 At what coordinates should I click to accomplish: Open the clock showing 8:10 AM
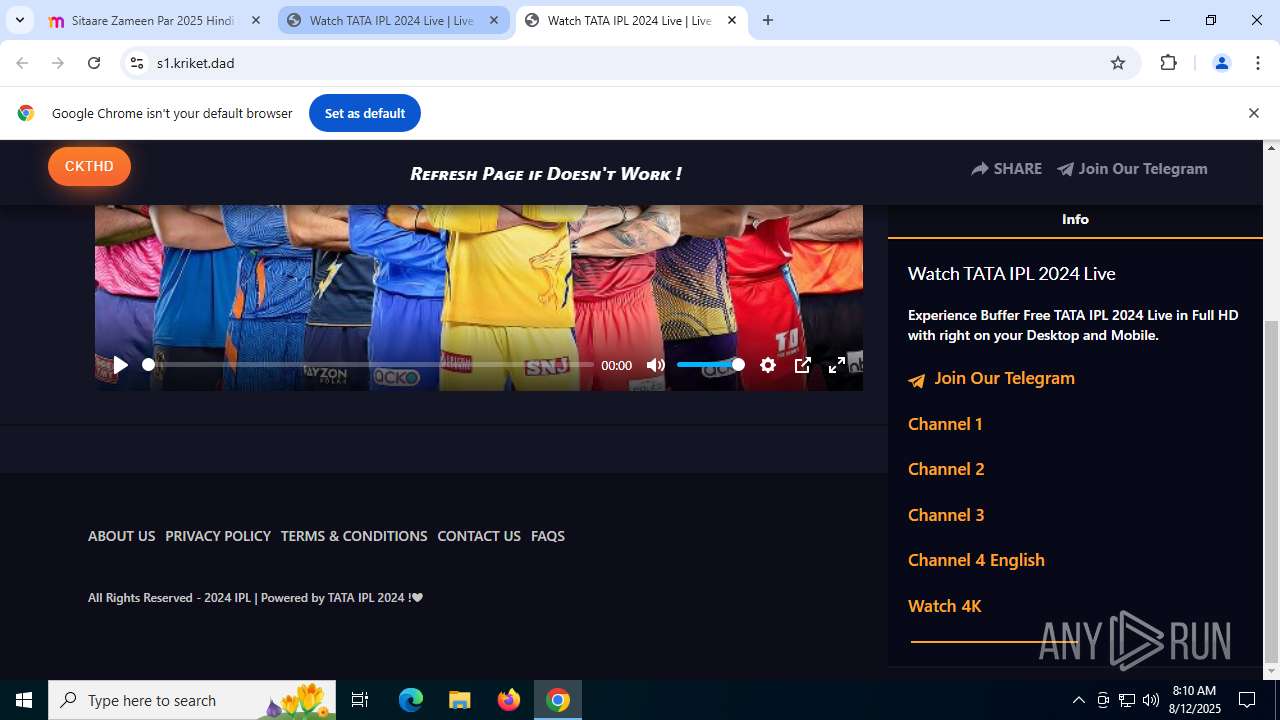pos(1194,700)
